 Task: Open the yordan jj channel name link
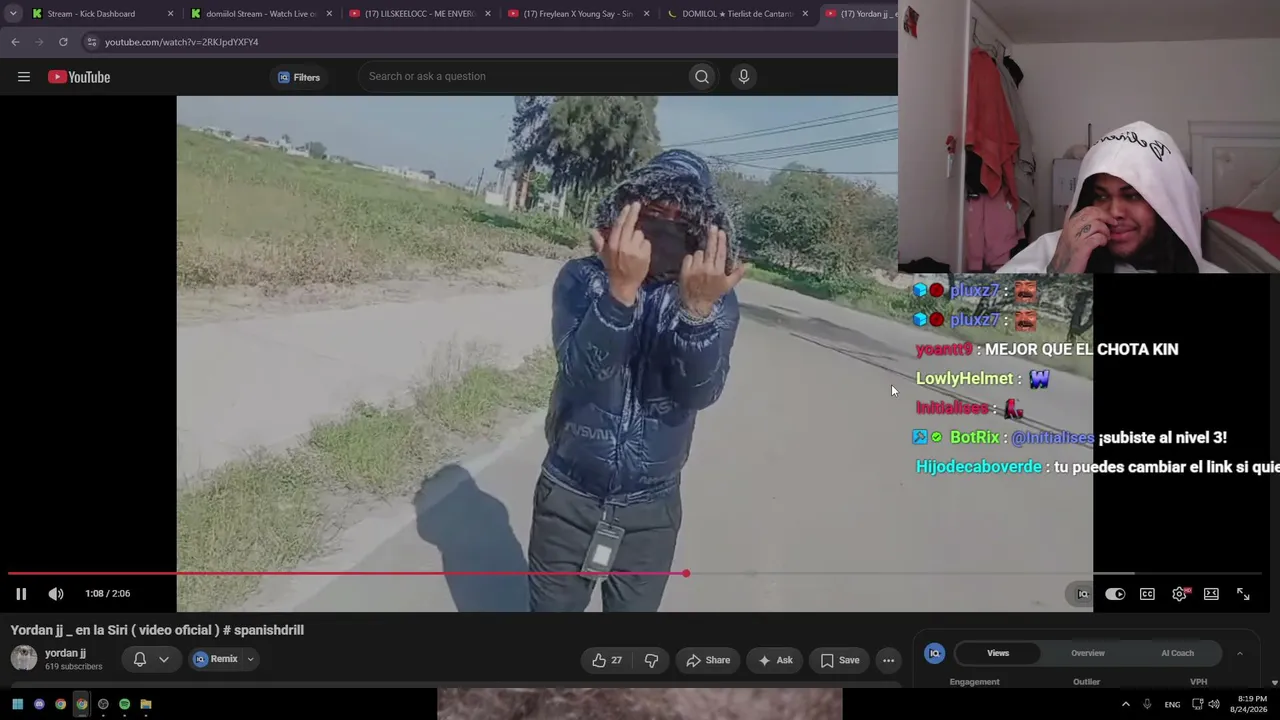(65, 653)
